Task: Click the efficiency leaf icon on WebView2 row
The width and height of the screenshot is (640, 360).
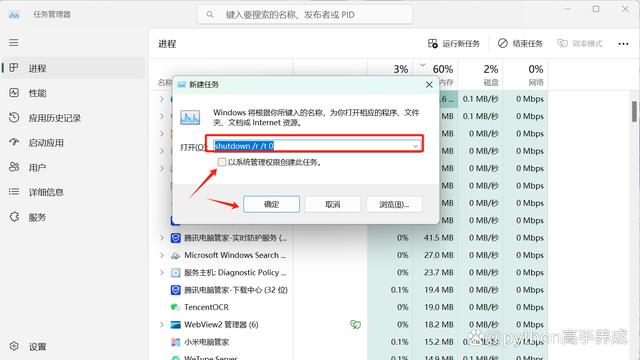Action: [x=356, y=324]
